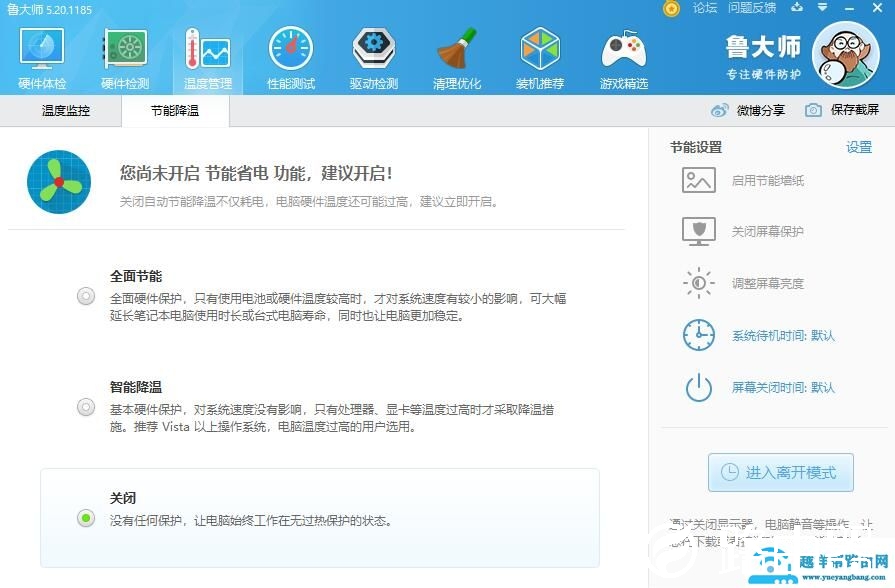Click the 设置 link in 节能设置
The image size is (895, 588).
tap(859, 147)
